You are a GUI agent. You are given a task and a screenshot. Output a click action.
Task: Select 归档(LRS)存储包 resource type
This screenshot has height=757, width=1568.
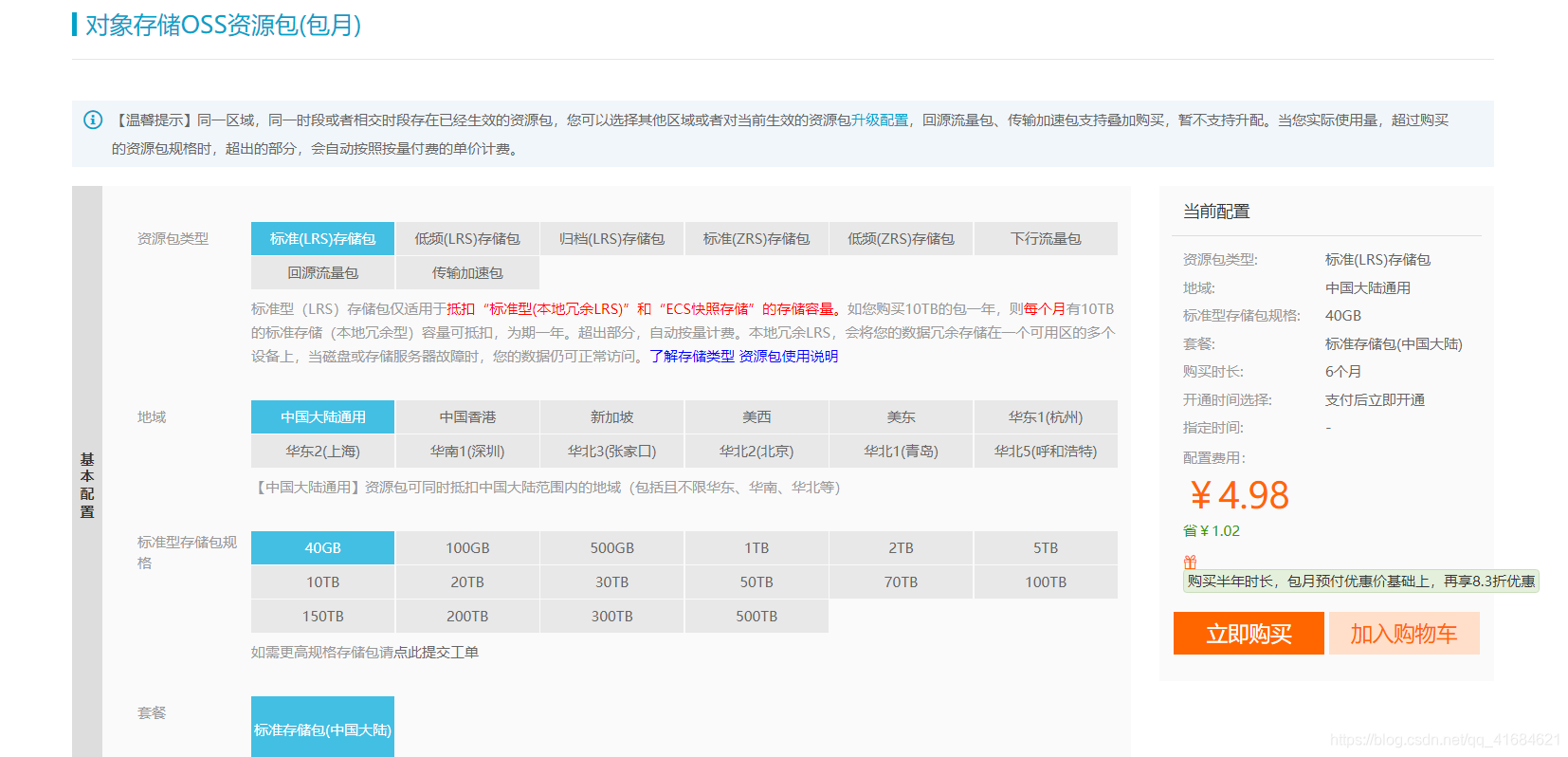pos(611,239)
